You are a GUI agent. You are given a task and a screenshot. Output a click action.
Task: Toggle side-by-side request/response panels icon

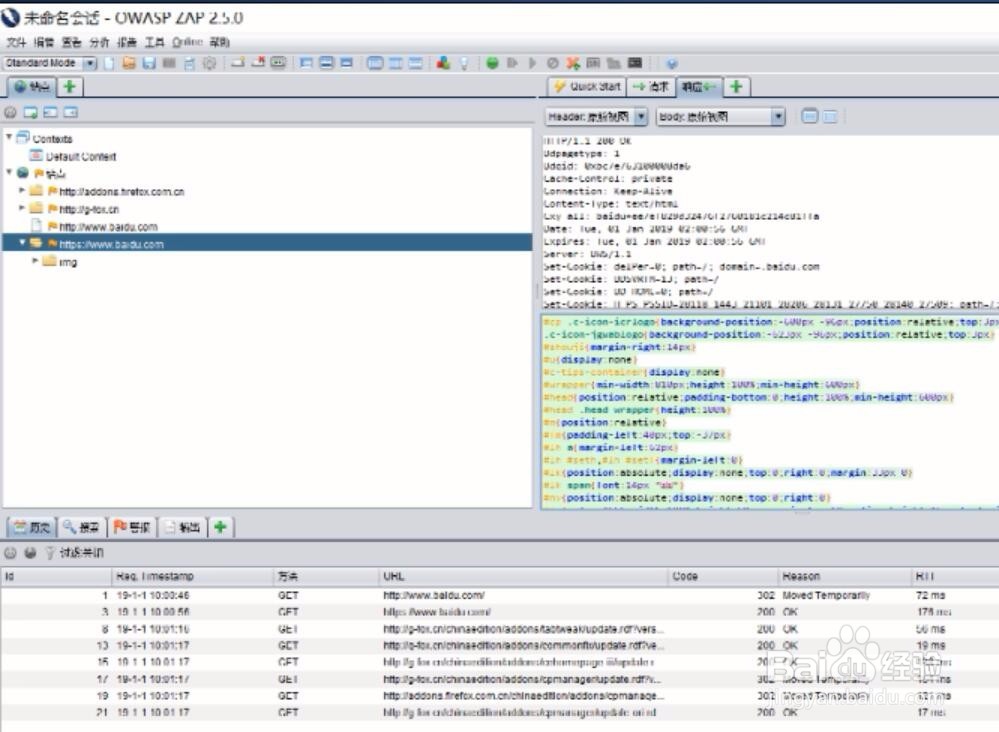tap(396, 63)
